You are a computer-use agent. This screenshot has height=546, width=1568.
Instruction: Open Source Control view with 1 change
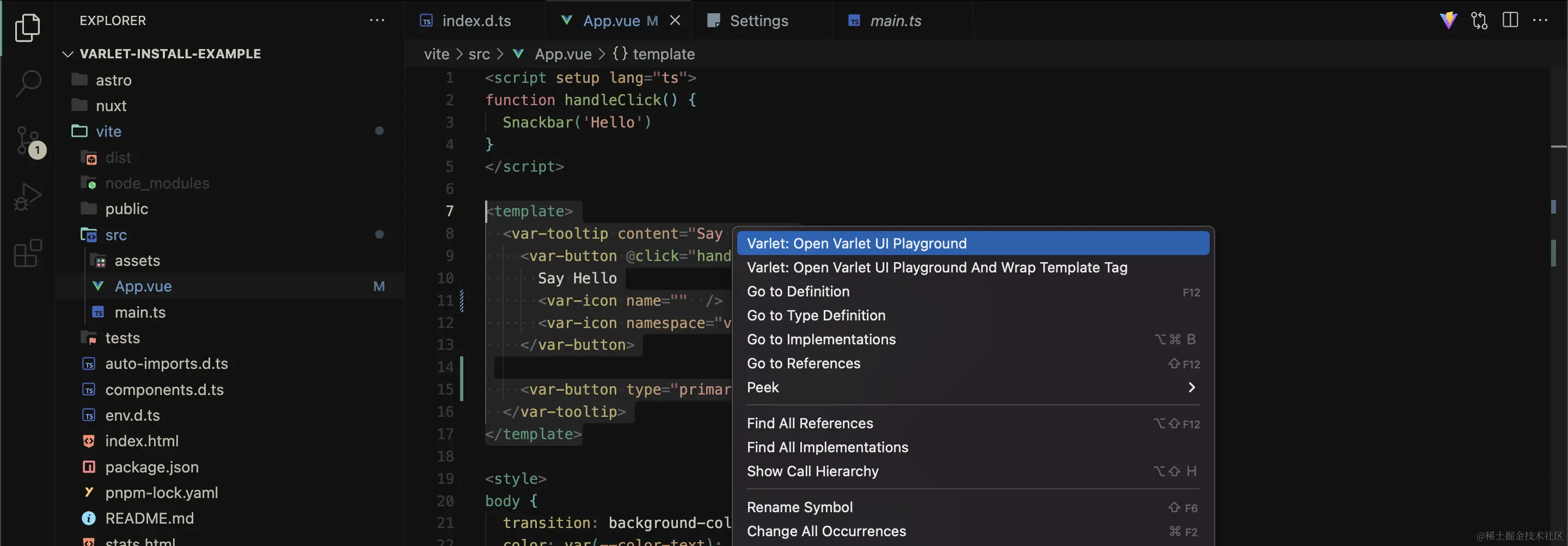[x=29, y=141]
